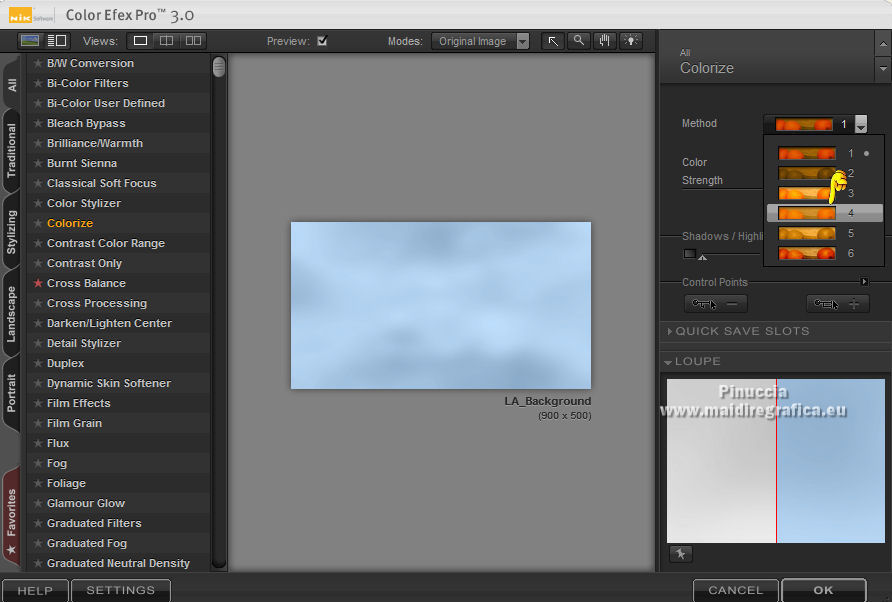Viewport: 892px width, 602px height.
Task: Open the Stylizing filters tab
Action: (x=11, y=232)
